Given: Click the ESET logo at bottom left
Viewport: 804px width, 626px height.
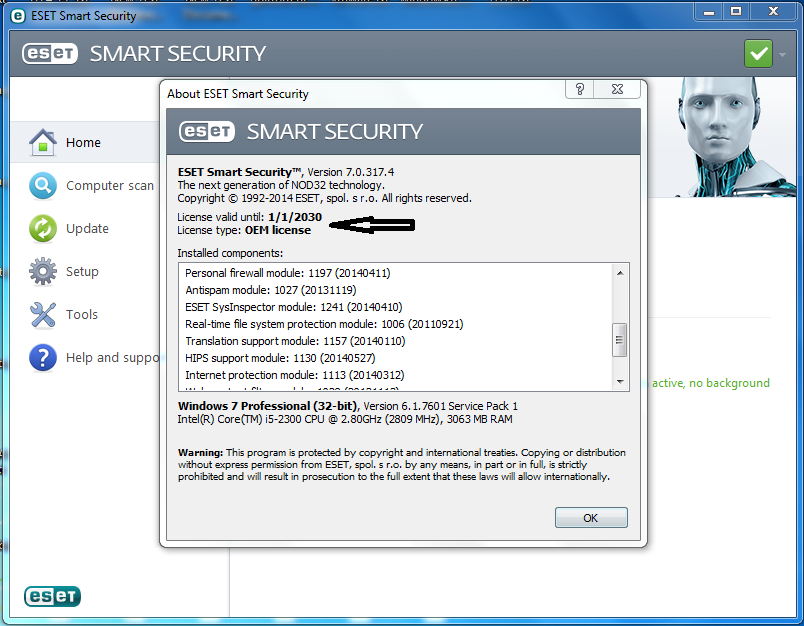Looking at the screenshot, I should pyautogui.click(x=52, y=596).
